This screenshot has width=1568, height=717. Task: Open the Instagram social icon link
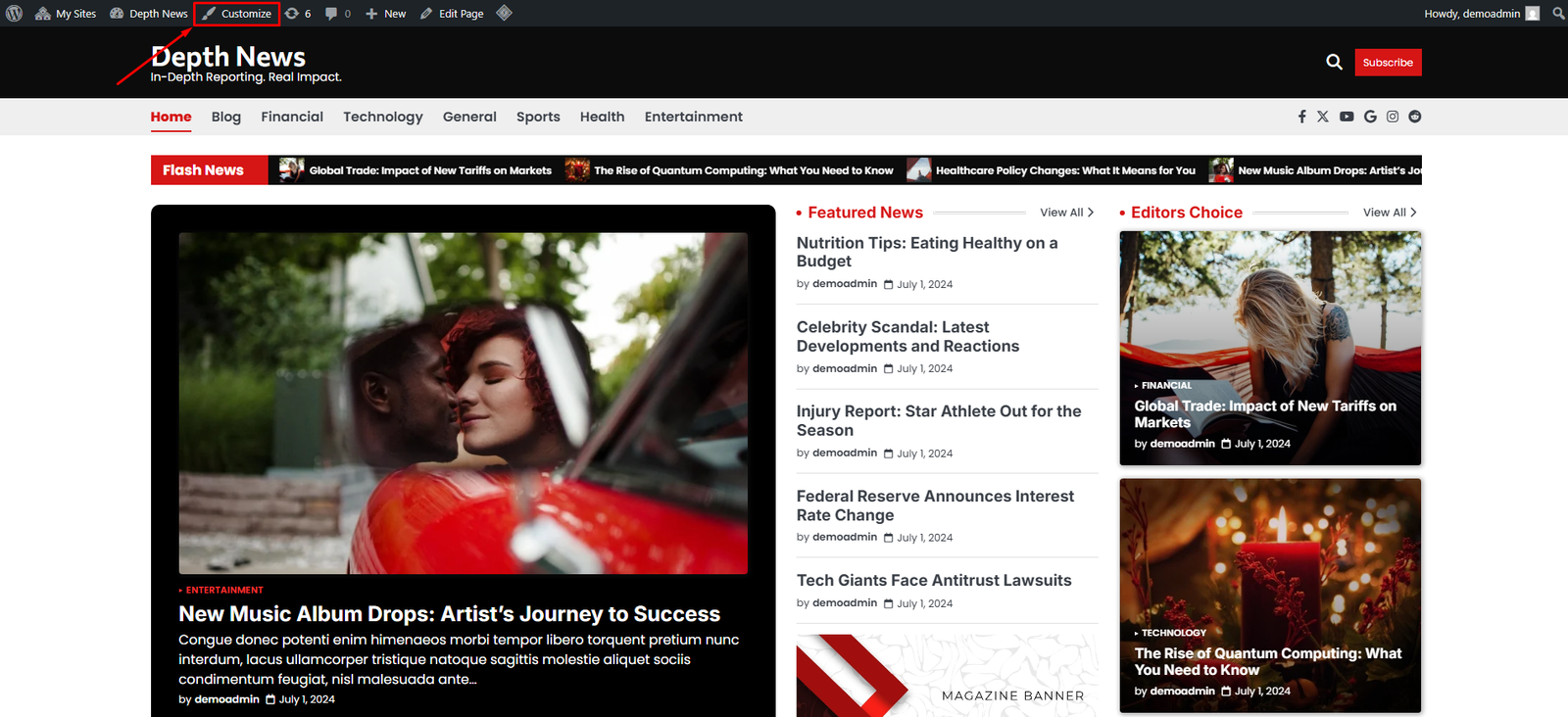(1393, 117)
